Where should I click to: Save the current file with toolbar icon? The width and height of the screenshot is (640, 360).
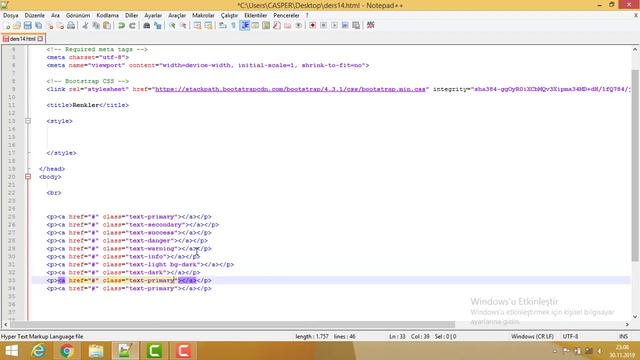click(27, 25)
